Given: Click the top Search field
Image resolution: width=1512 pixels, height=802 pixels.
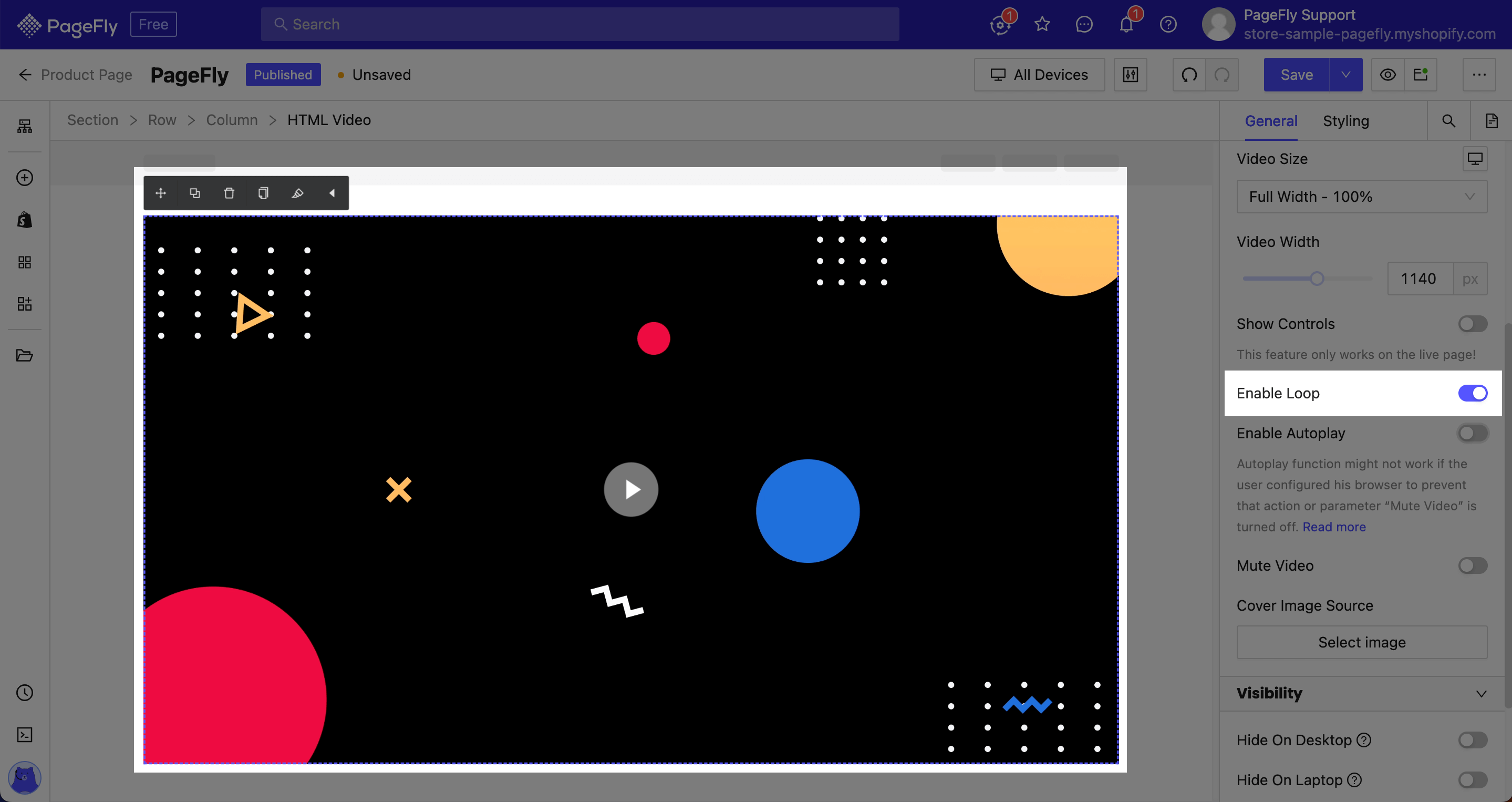Looking at the screenshot, I should pyautogui.click(x=580, y=24).
